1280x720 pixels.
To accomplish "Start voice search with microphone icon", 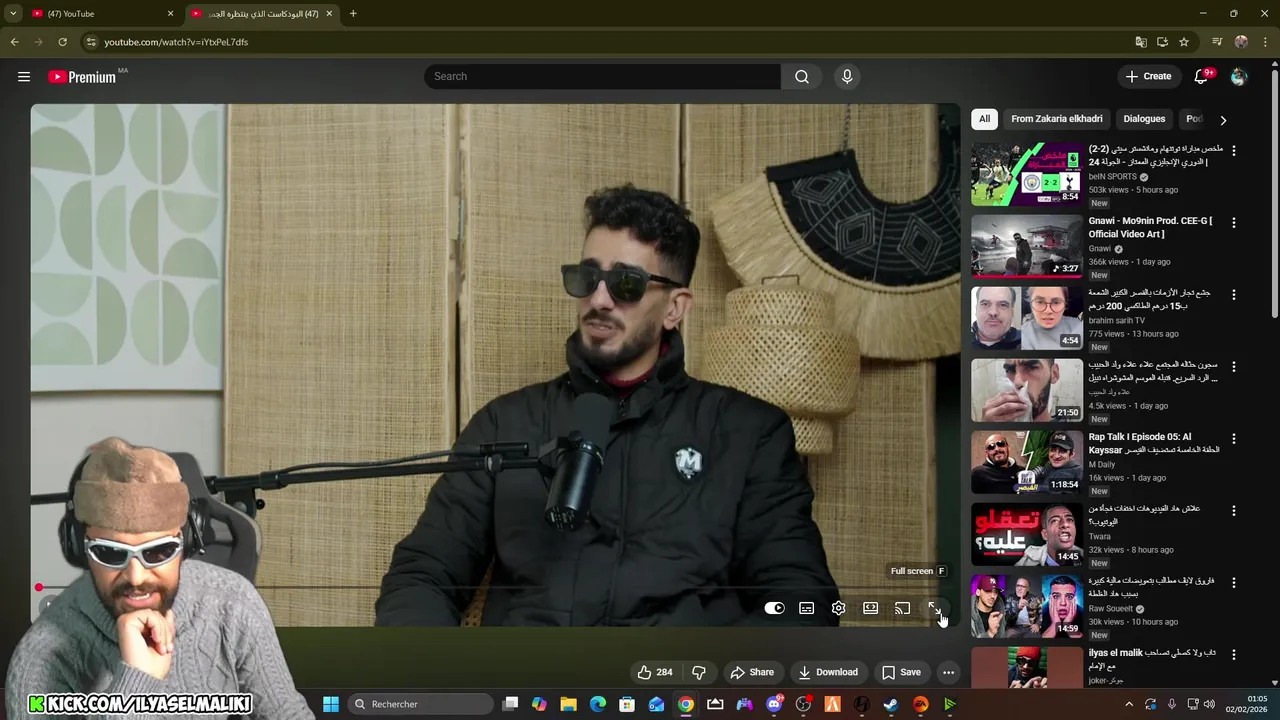I will [x=847, y=77].
